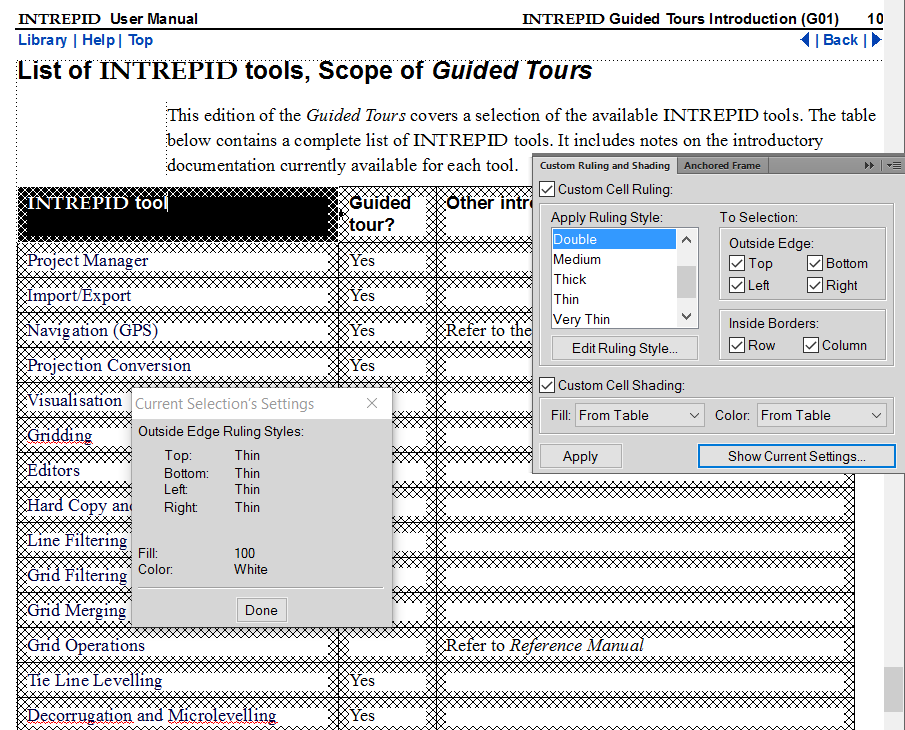Click the Project Manager table cell
Image resolution: width=905 pixels, height=730 pixels.
(x=178, y=260)
